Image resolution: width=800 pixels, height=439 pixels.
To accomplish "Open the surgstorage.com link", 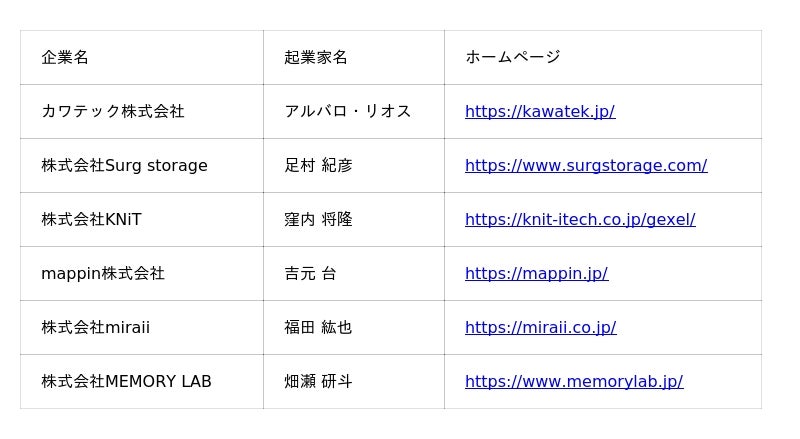I will (585, 165).
